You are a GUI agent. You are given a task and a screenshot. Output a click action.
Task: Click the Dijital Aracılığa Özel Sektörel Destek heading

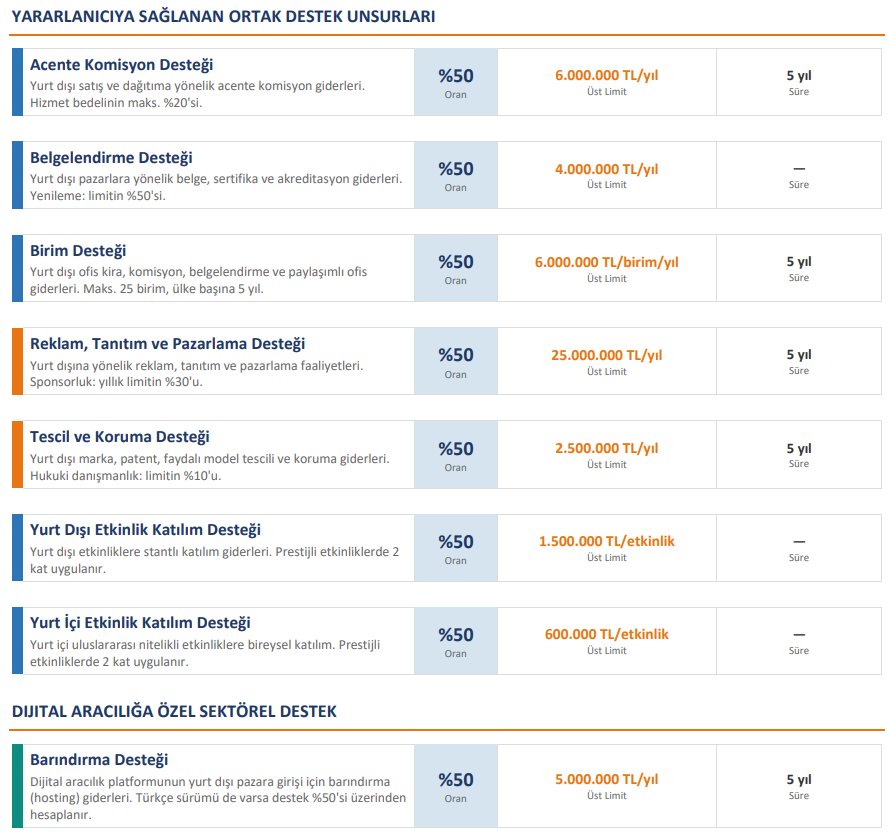pyautogui.click(x=174, y=711)
